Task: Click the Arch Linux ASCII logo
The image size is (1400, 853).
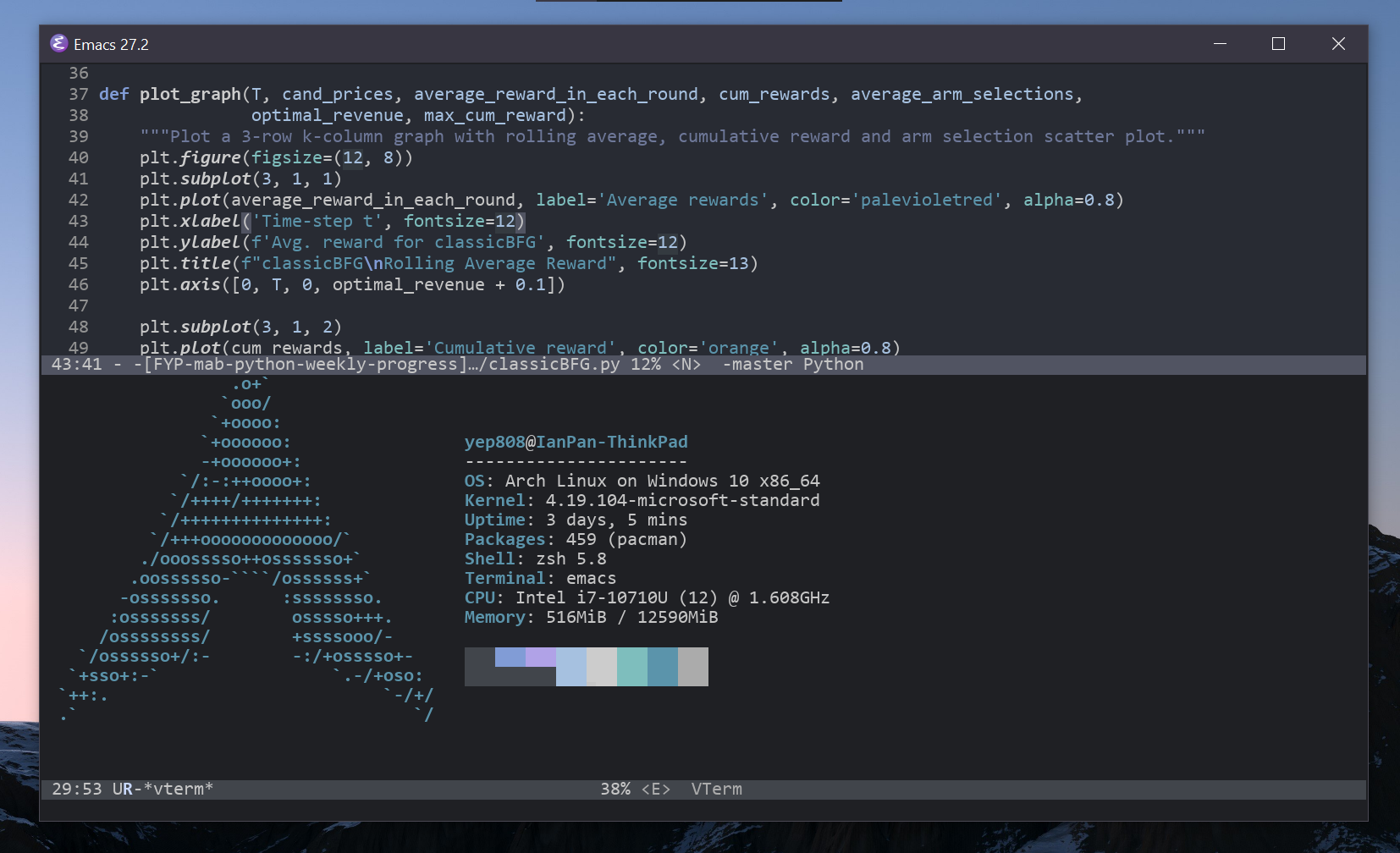Action: click(245, 550)
